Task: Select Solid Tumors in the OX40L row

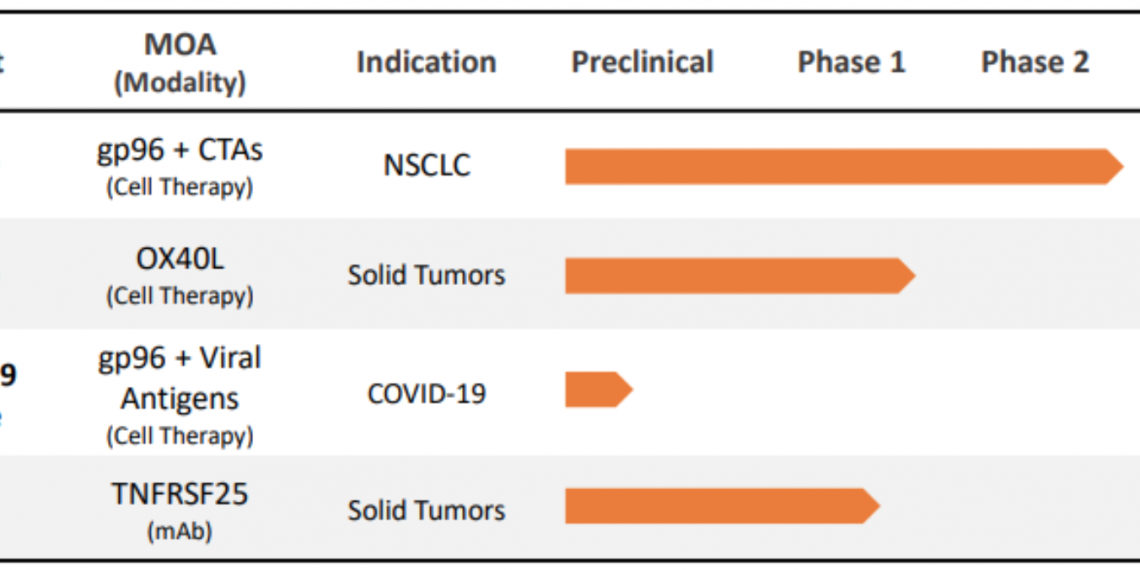Action: click(x=426, y=275)
